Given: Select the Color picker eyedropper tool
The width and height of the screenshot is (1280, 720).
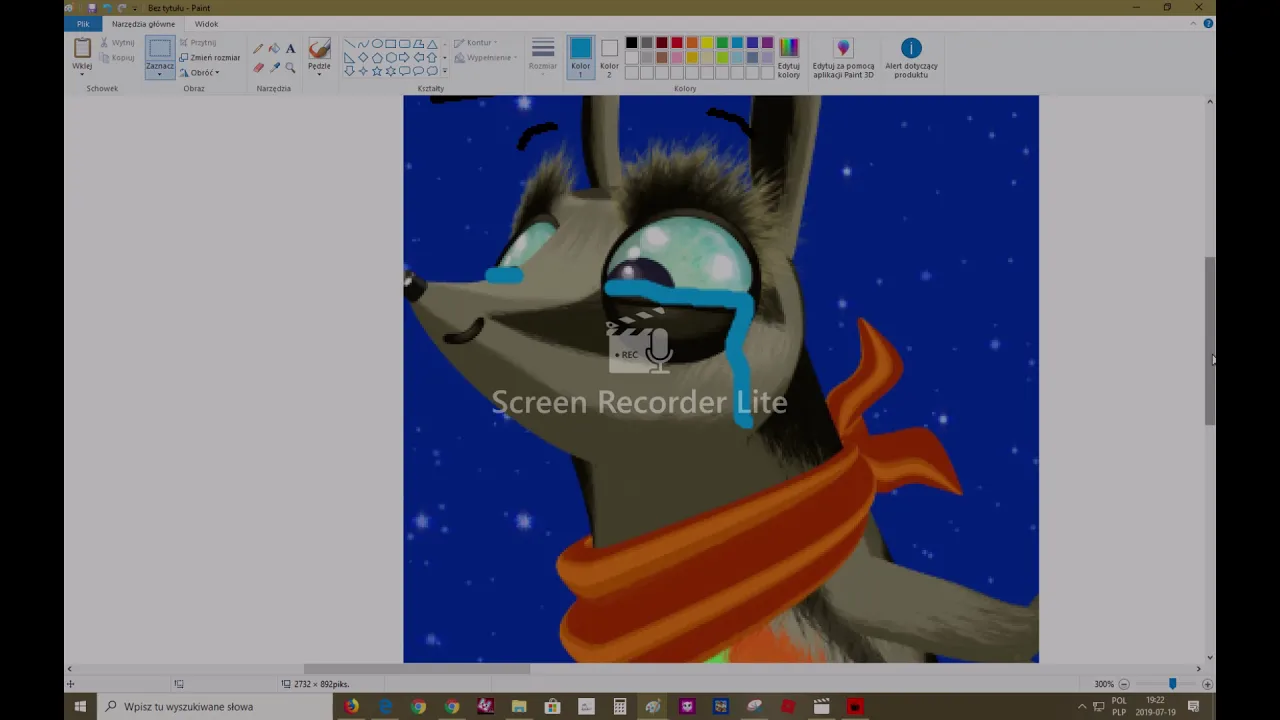Looking at the screenshot, I should pyautogui.click(x=274, y=67).
